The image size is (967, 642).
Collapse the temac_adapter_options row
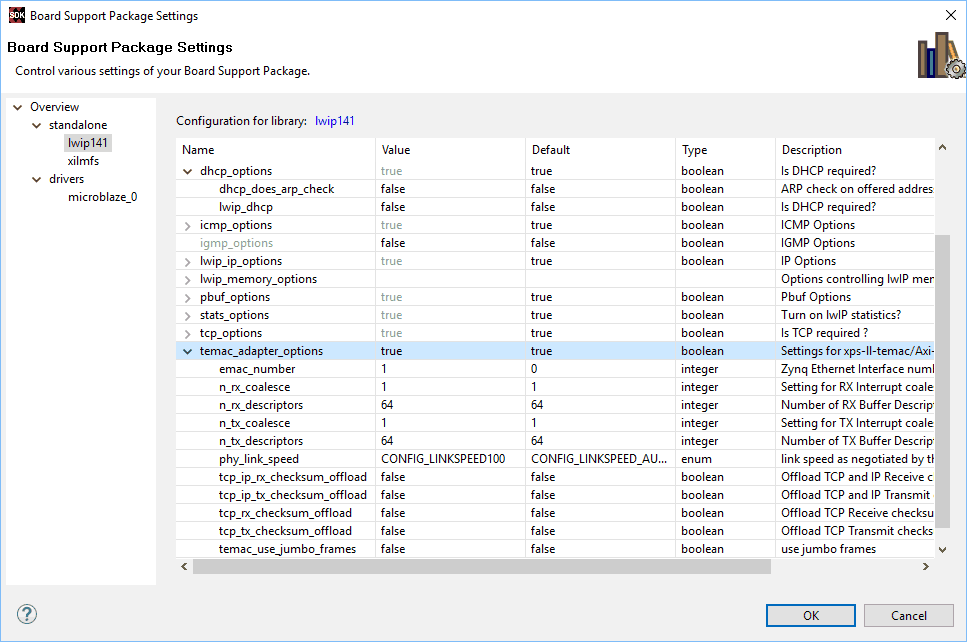187,351
